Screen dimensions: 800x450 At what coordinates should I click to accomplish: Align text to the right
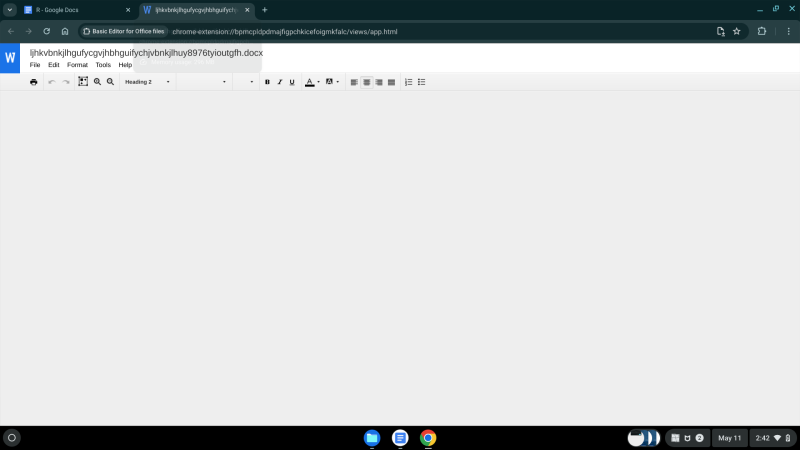pyautogui.click(x=379, y=82)
